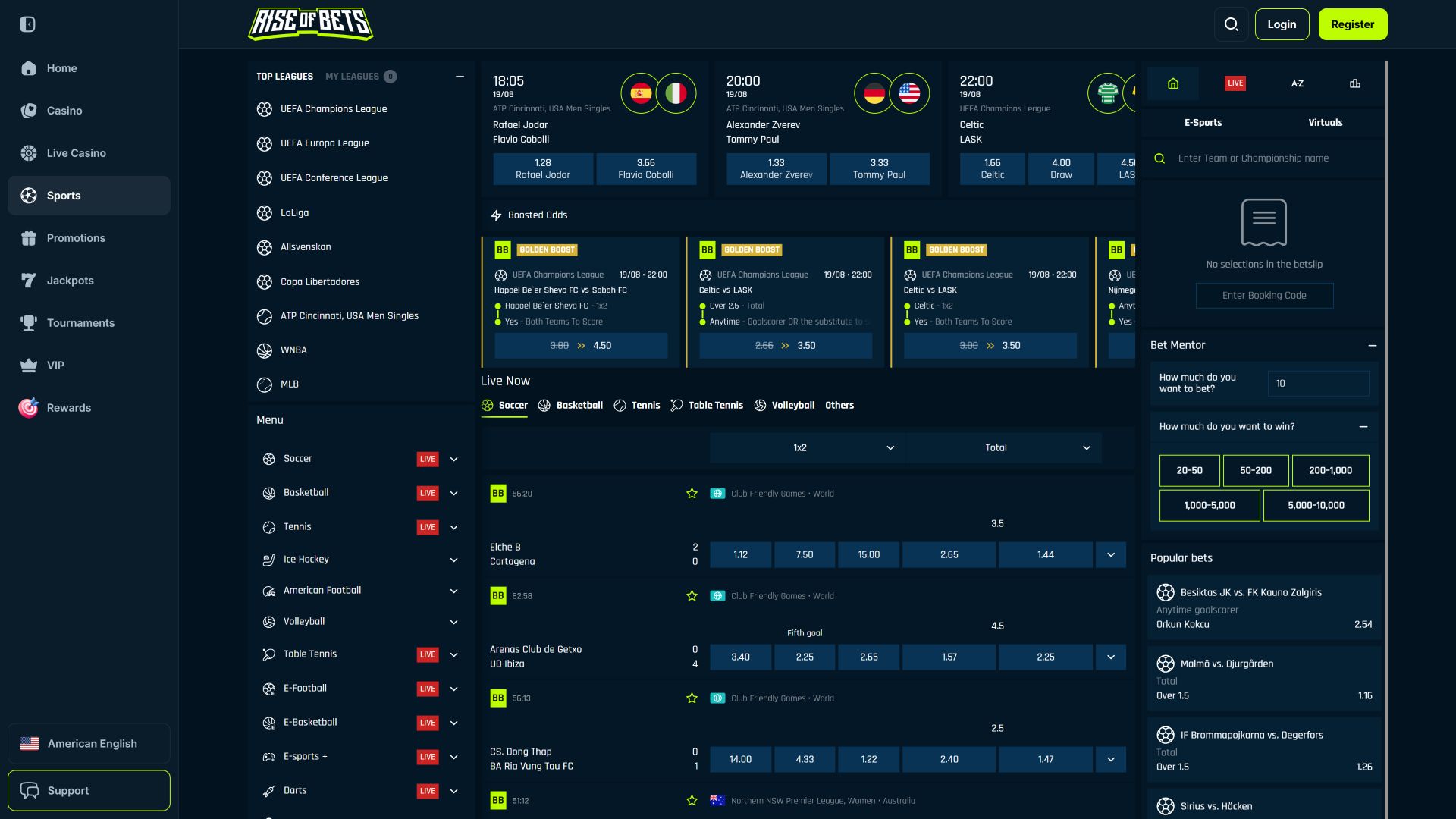The width and height of the screenshot is (1456, 819).
Task: Click the Login button
Action: tap(1282, 24)
